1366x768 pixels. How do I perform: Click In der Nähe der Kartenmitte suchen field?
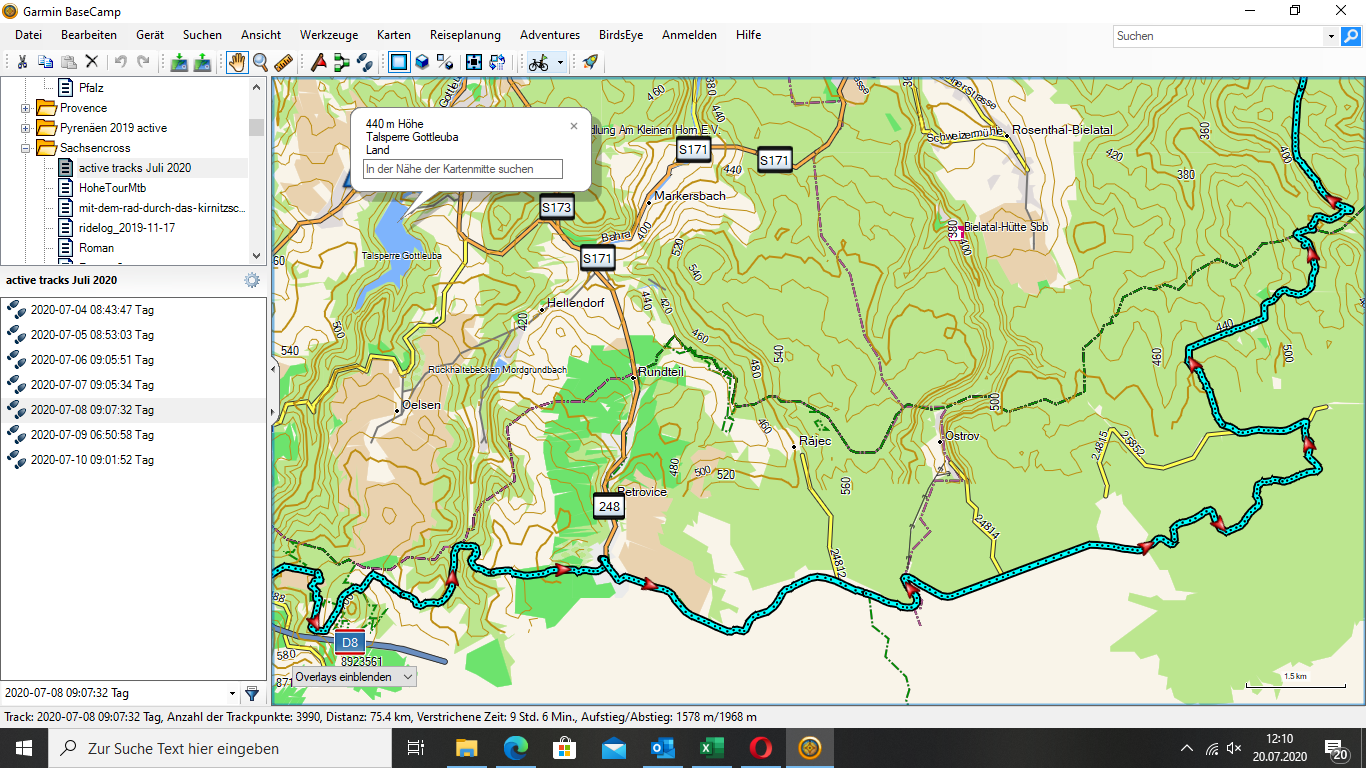click(x=463, y=169)
